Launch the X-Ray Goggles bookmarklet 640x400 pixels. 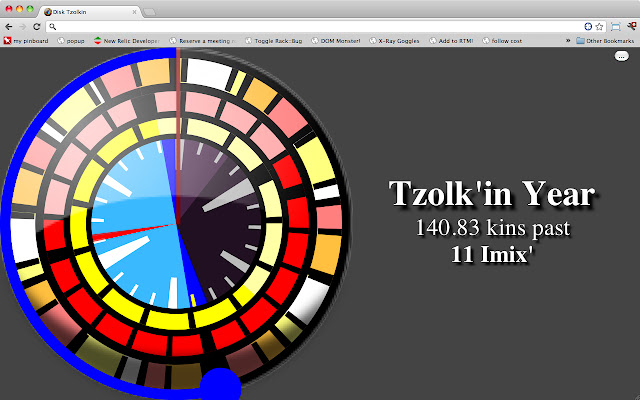(x=394, y=41)
